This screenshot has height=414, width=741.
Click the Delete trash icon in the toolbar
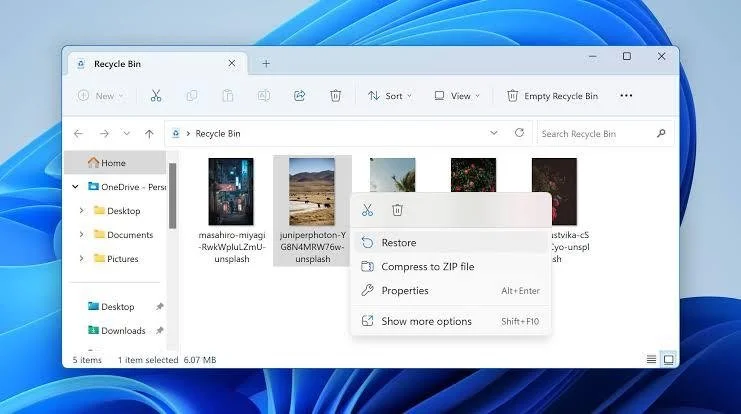(x=336, y=96)
